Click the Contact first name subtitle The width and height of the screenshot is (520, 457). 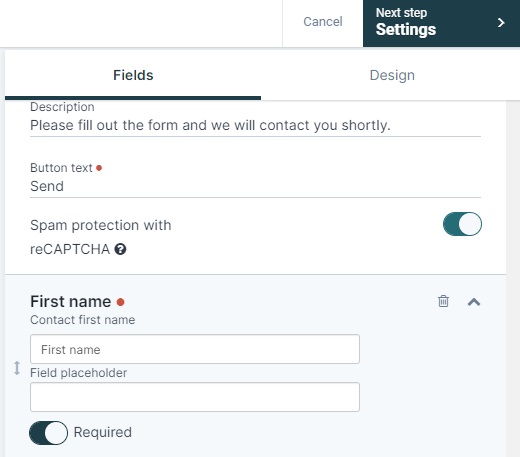(x=83, y=320)
